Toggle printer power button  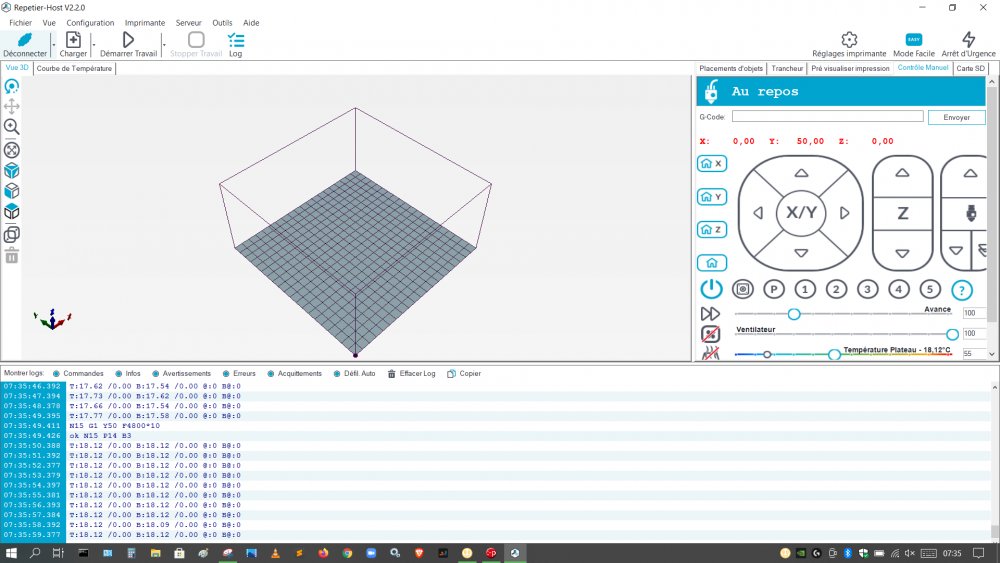pos(711,289)
